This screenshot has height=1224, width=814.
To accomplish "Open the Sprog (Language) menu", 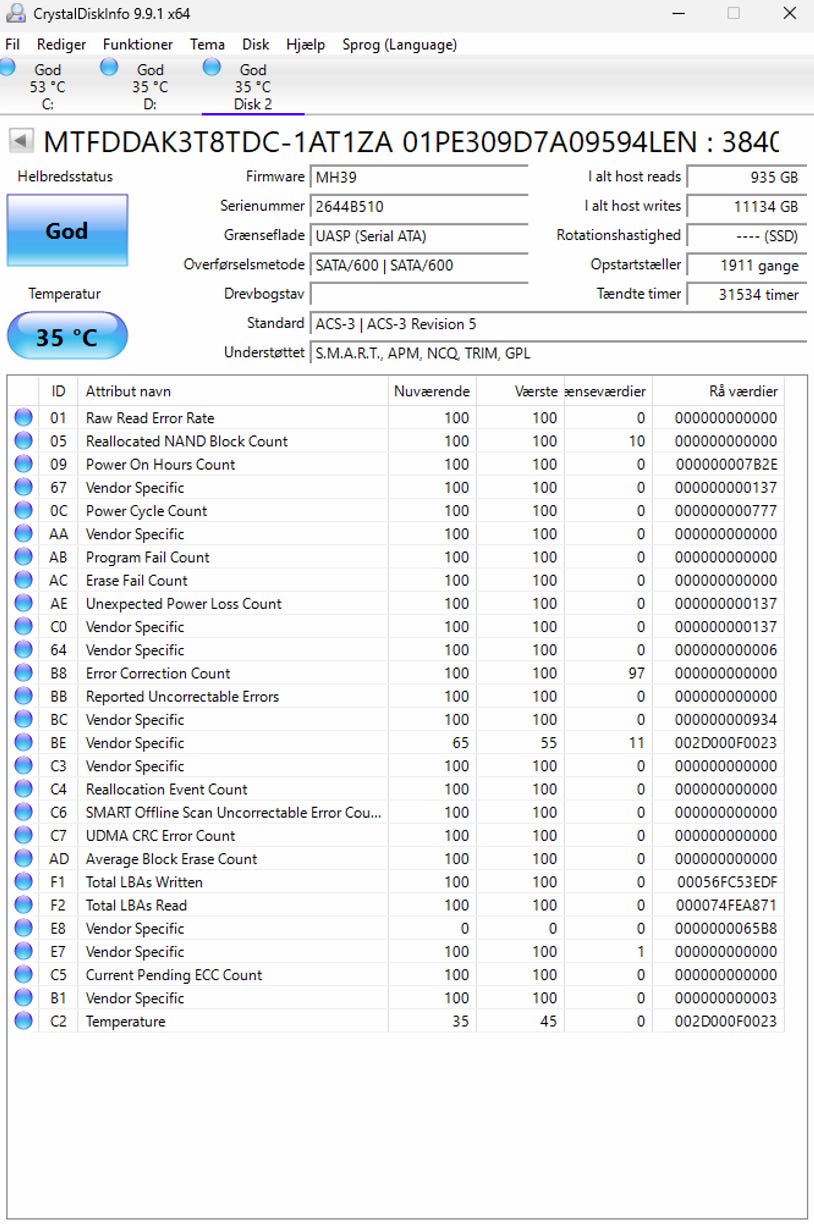I will click(400, 44).
